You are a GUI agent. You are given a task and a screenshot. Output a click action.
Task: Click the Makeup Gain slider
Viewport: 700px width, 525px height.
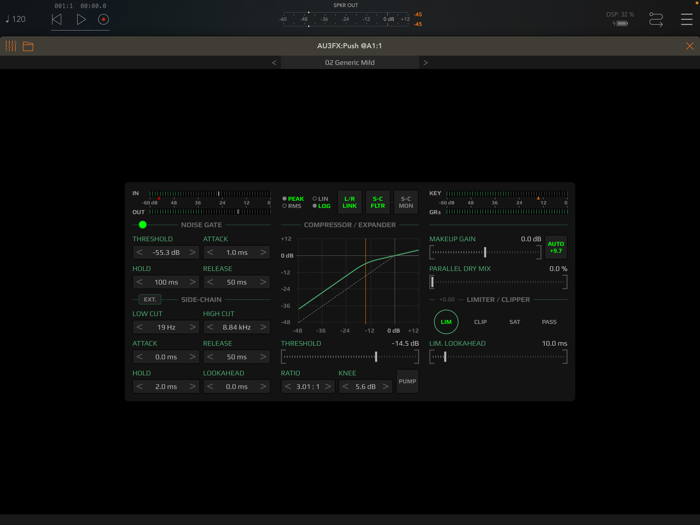[485, 252]
